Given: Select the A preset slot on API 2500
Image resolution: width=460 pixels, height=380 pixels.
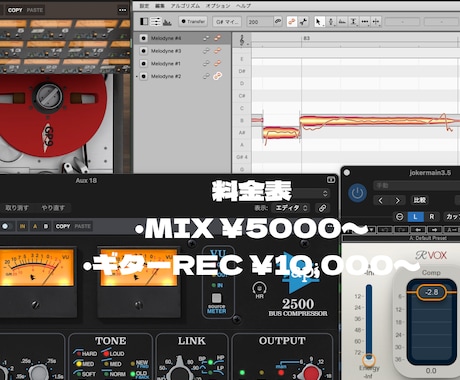Looking at the screenshot, I should click(x=35, y=226).
